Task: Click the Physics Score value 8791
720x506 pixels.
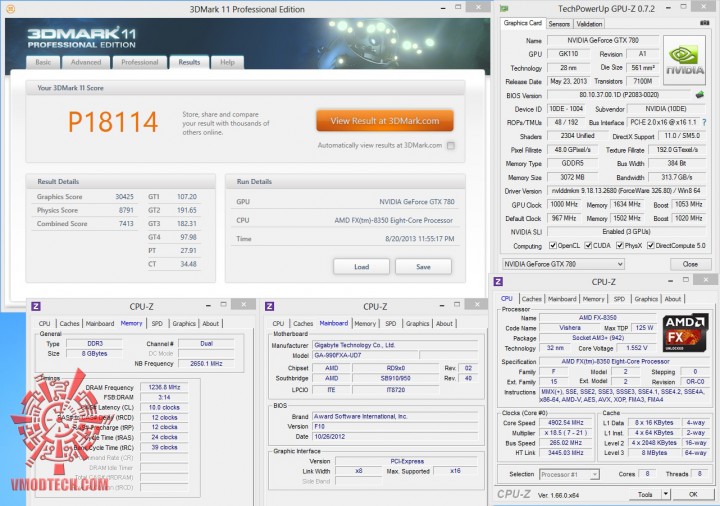Action: pyautogui.click(x=126, y=210)
